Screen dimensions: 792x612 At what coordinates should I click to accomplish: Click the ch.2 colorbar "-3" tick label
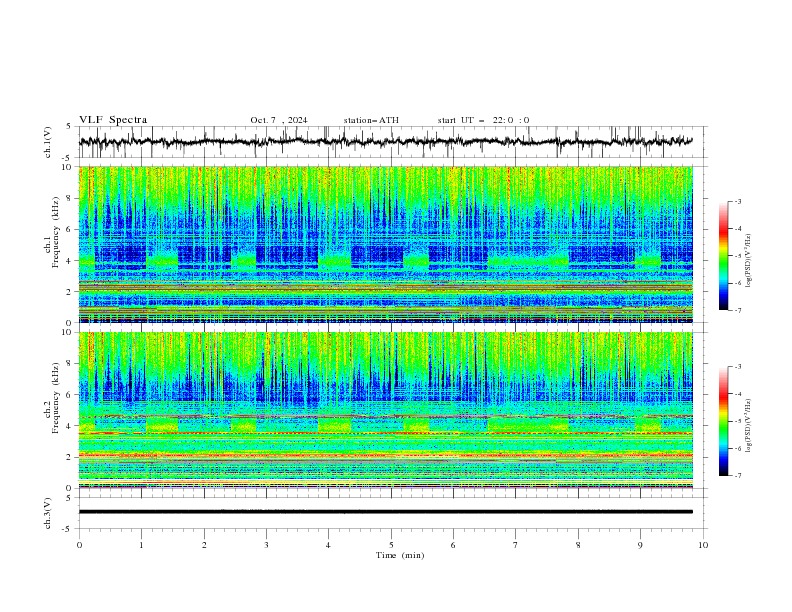pyautogui.click(x=737, y=367)
